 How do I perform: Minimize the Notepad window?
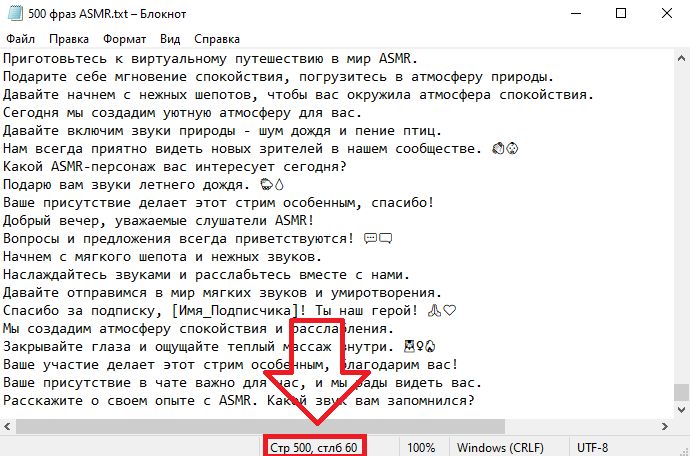(576, 14)
